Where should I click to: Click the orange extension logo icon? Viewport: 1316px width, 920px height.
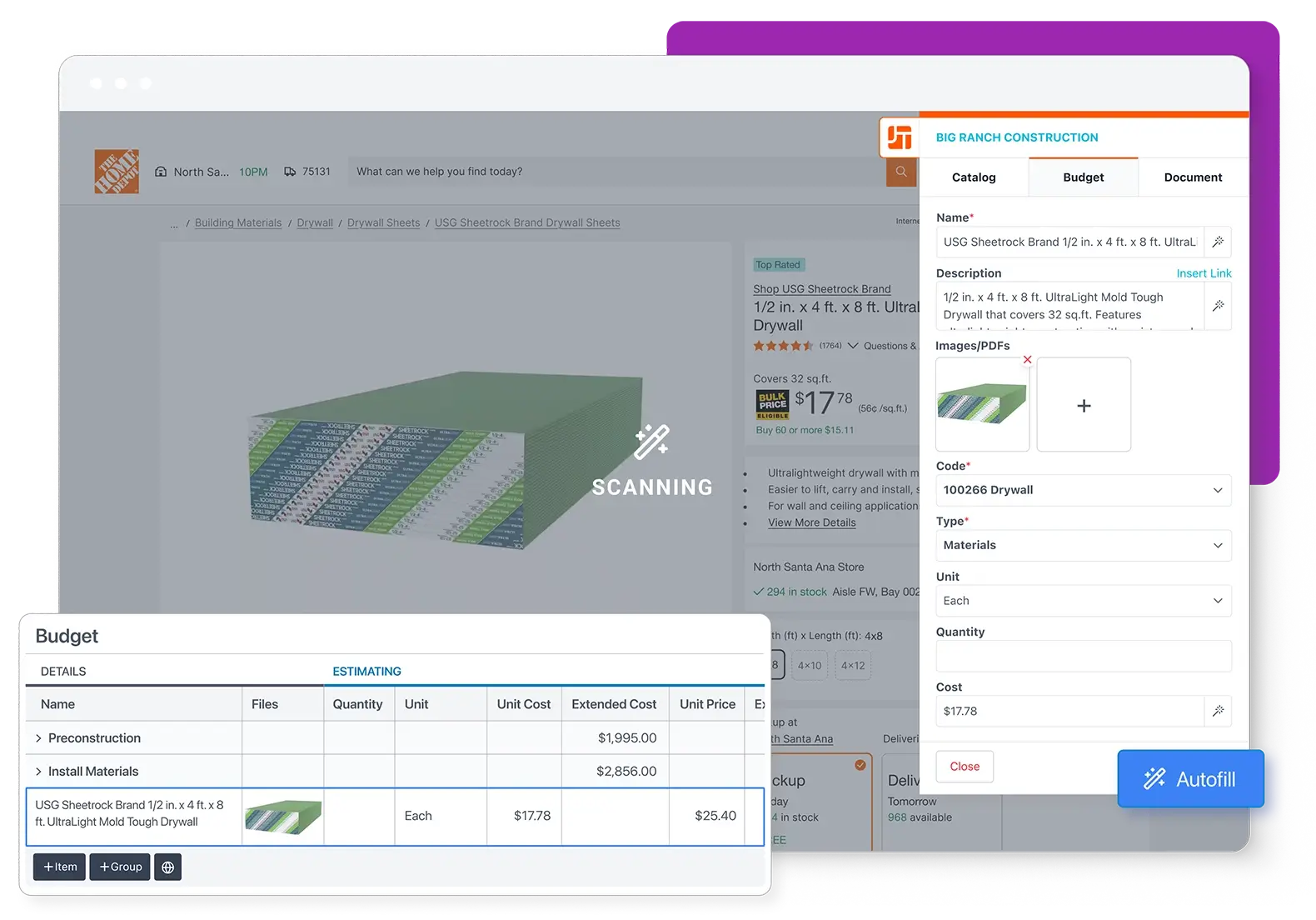point(900,137)
